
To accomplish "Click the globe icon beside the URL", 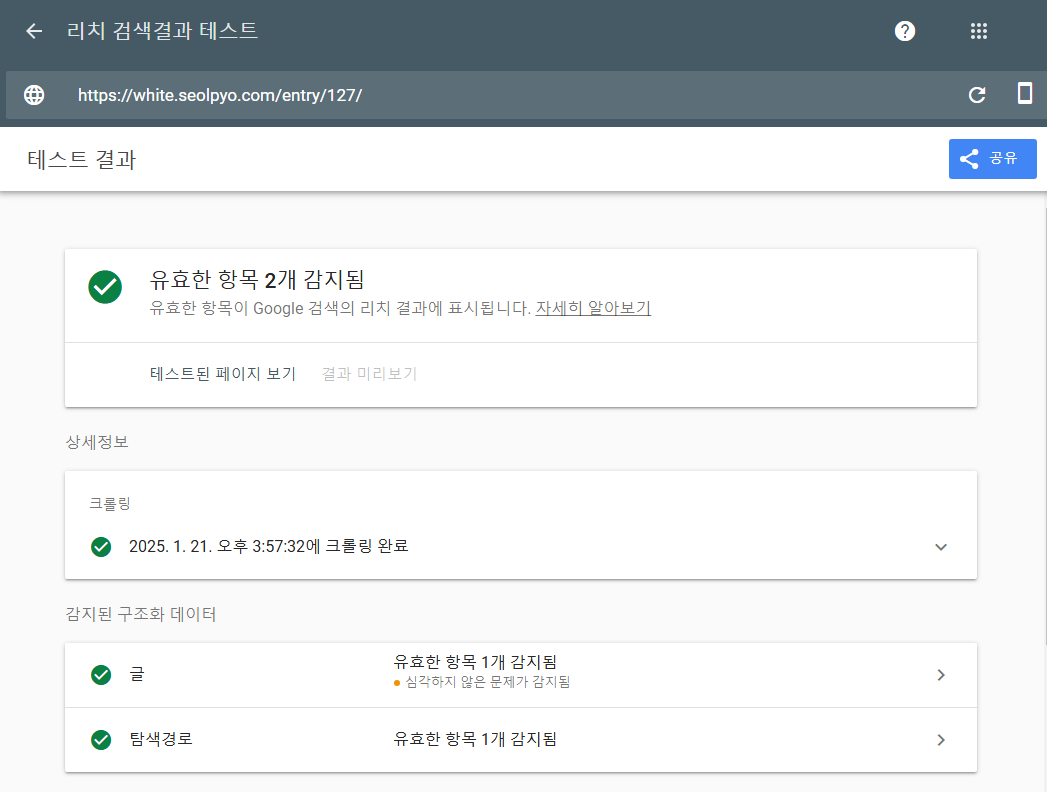I will (x=34, y=95).
